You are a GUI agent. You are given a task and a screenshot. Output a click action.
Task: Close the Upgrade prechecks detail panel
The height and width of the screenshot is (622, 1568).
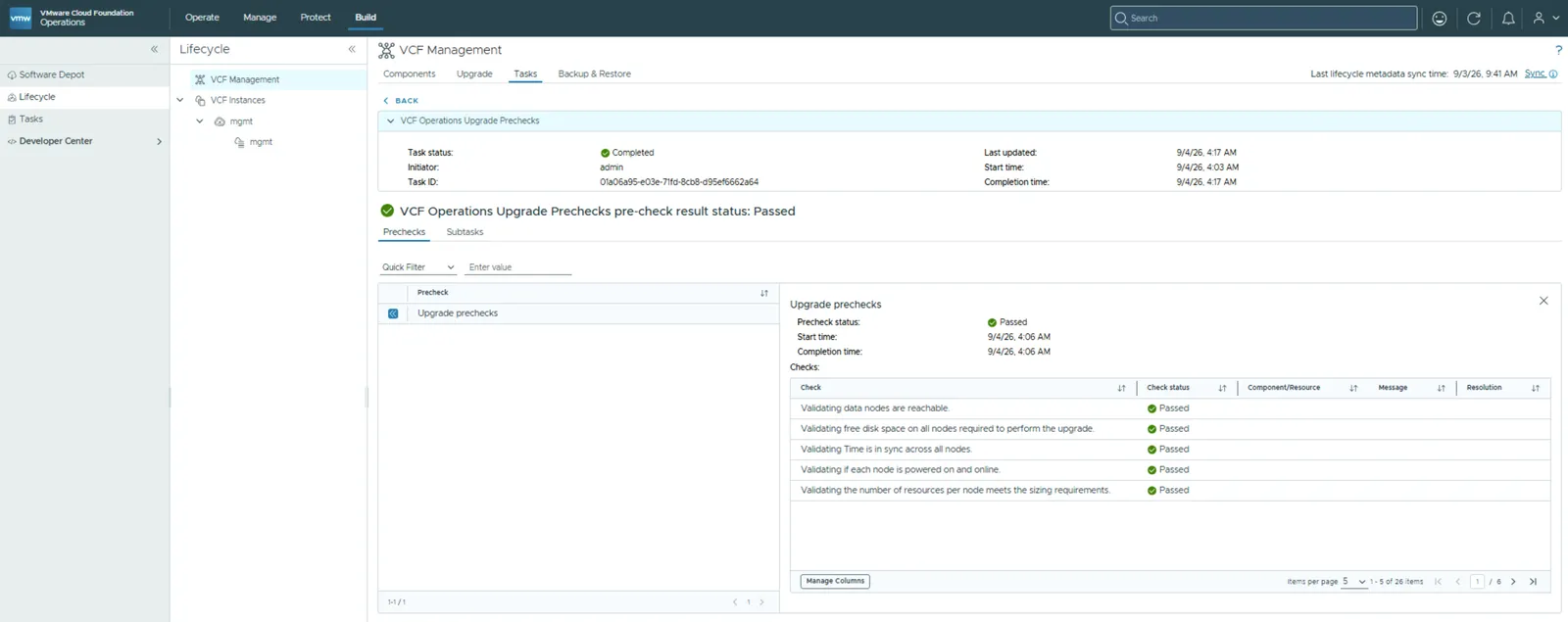[1543, 301]
